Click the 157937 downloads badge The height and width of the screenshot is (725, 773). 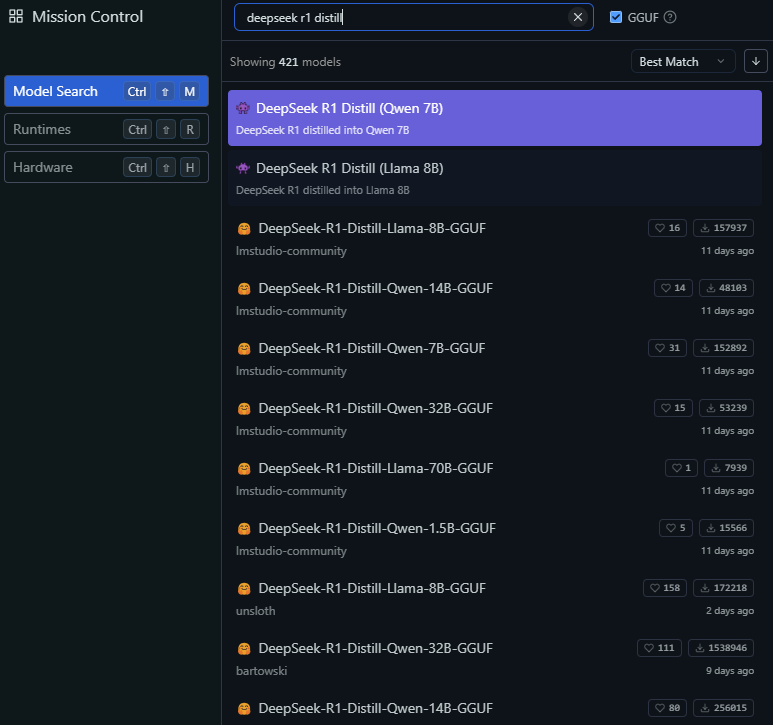point(723,228)
